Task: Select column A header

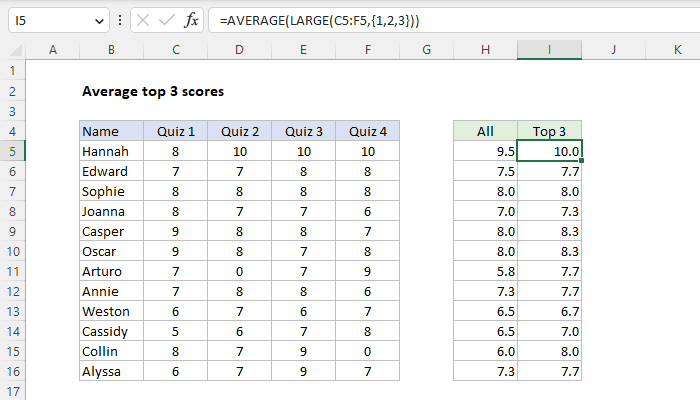Action: [x=53, y=50]
